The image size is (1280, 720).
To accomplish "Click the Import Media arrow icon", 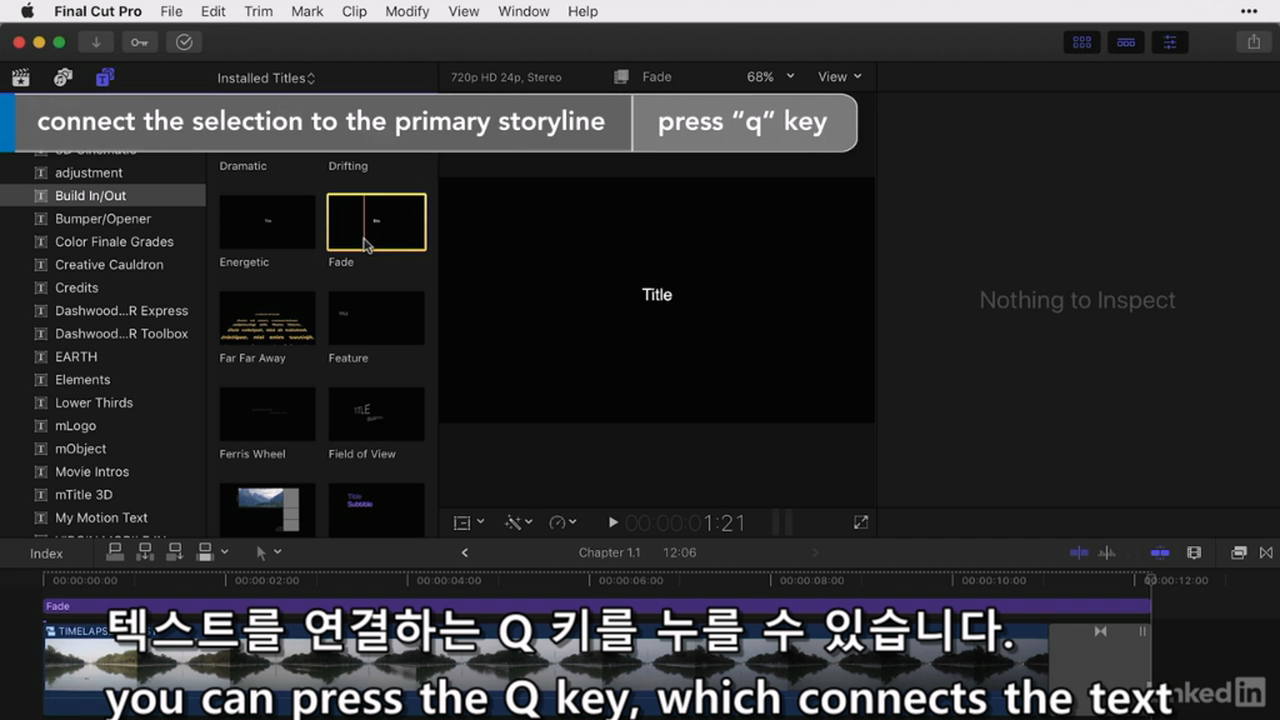I will 96,42.
